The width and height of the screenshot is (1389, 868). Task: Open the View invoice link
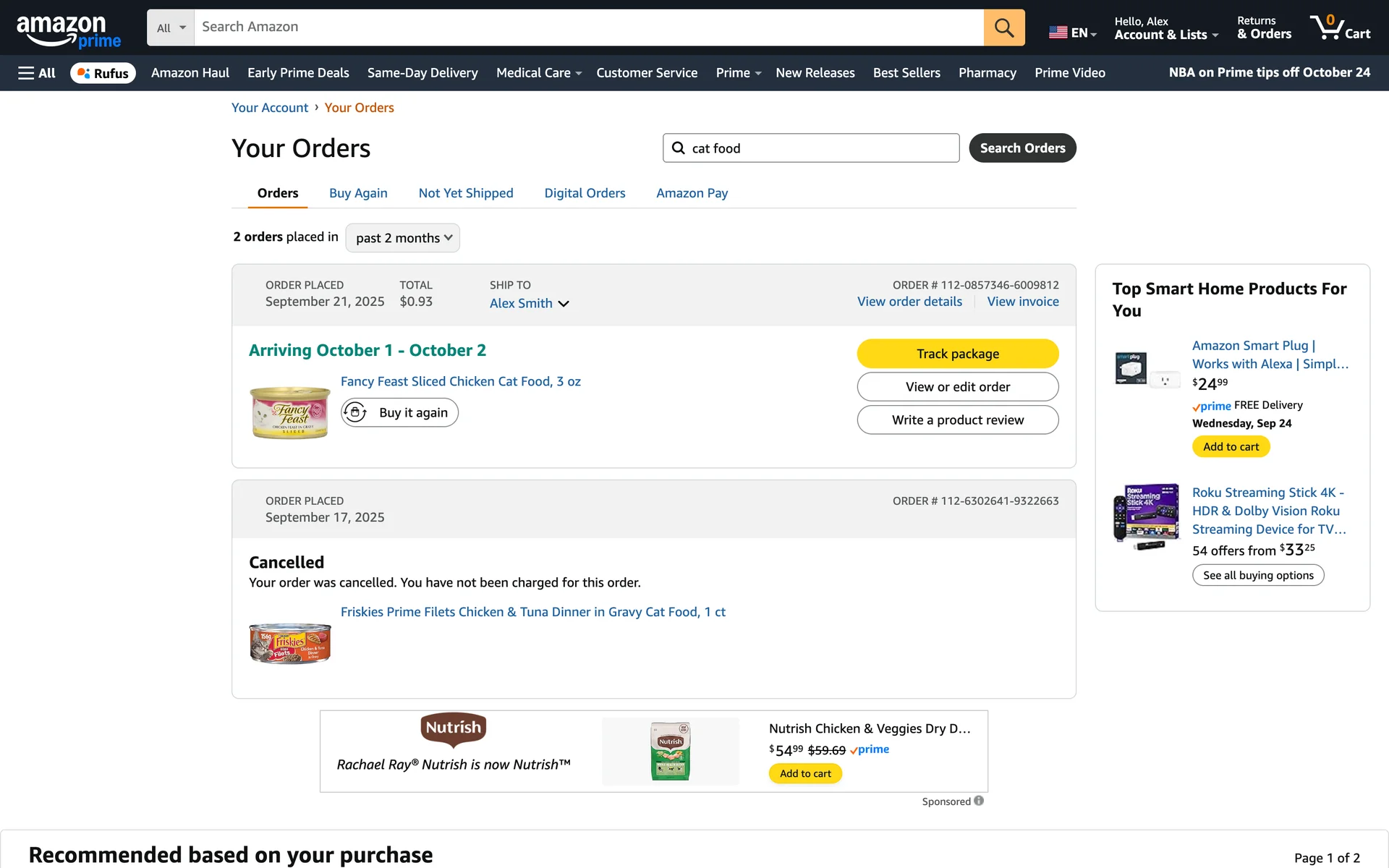(x=1022, y=302)
